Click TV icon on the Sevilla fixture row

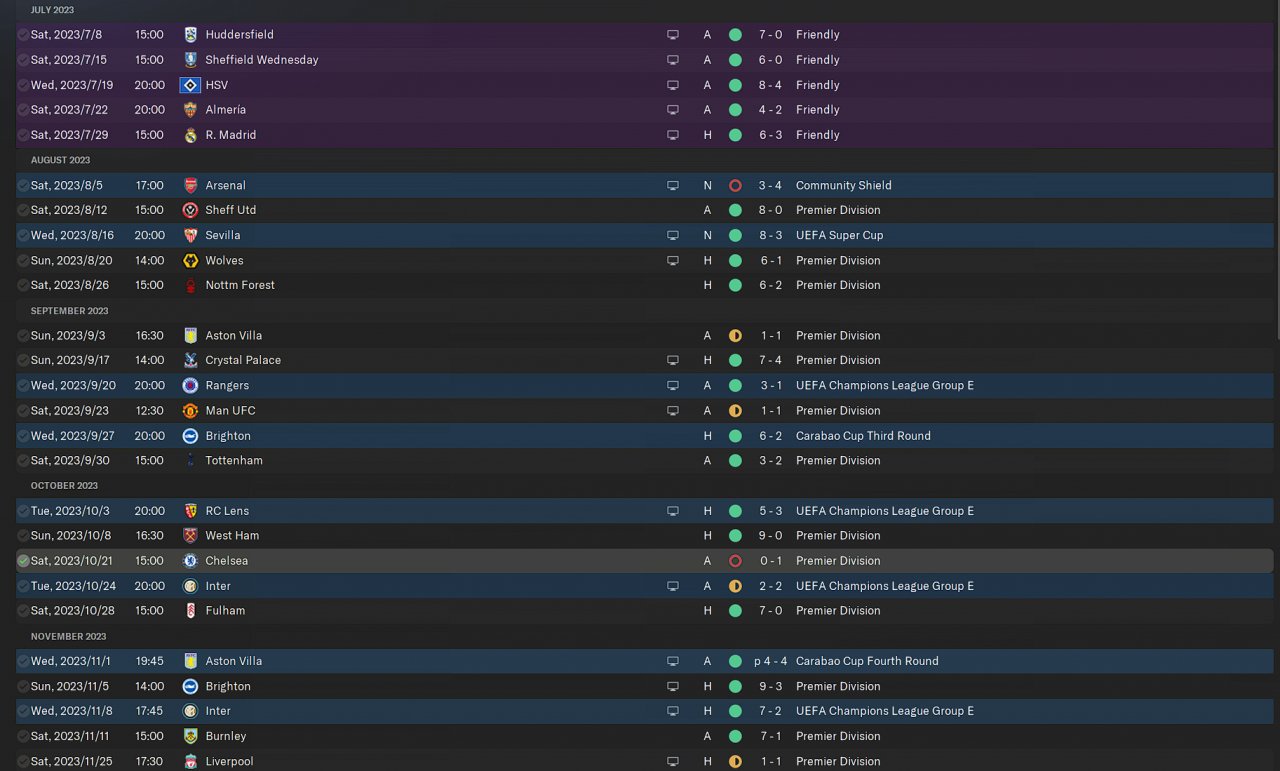[673, 236]
